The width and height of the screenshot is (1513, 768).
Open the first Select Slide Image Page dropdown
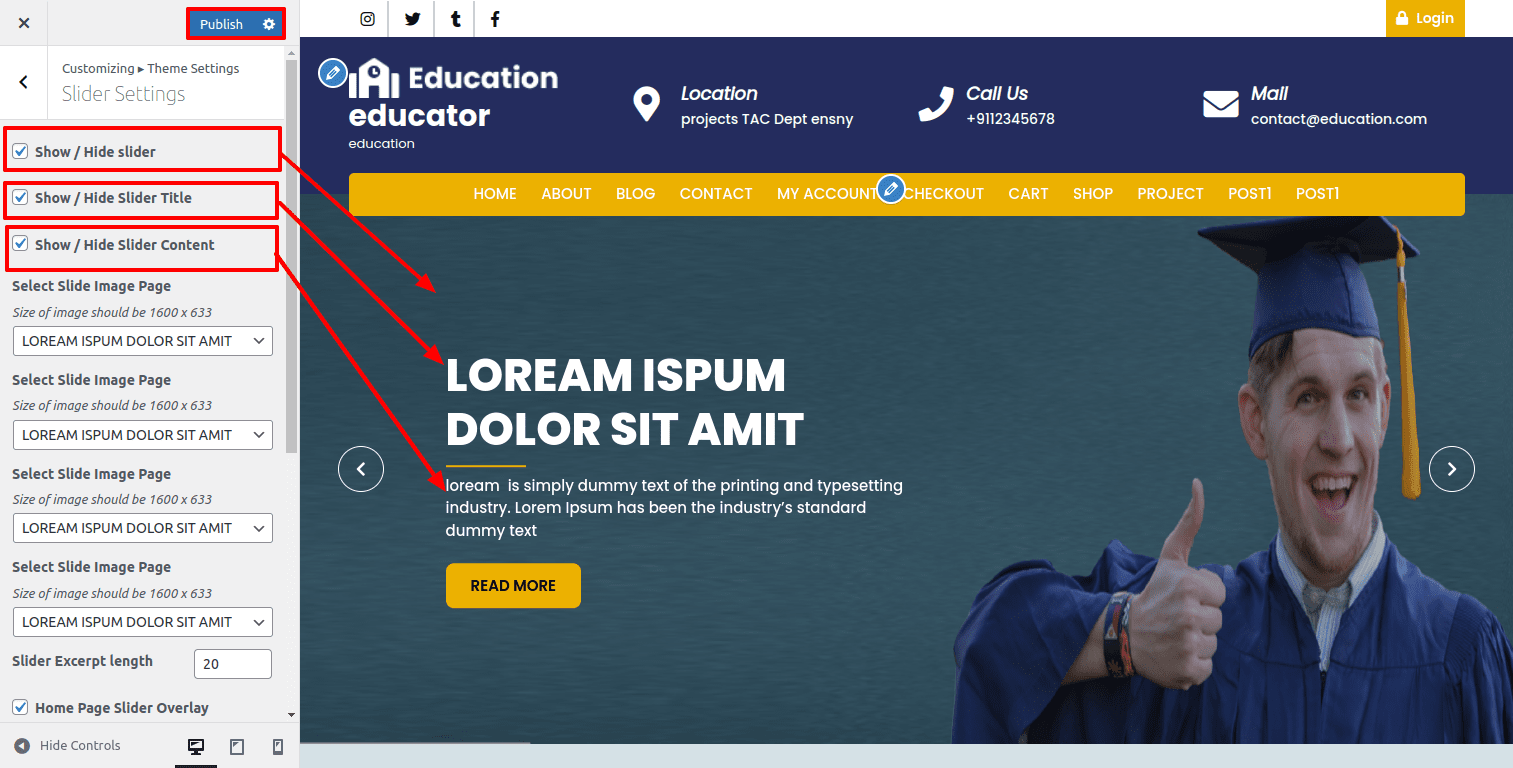point(143,341)
